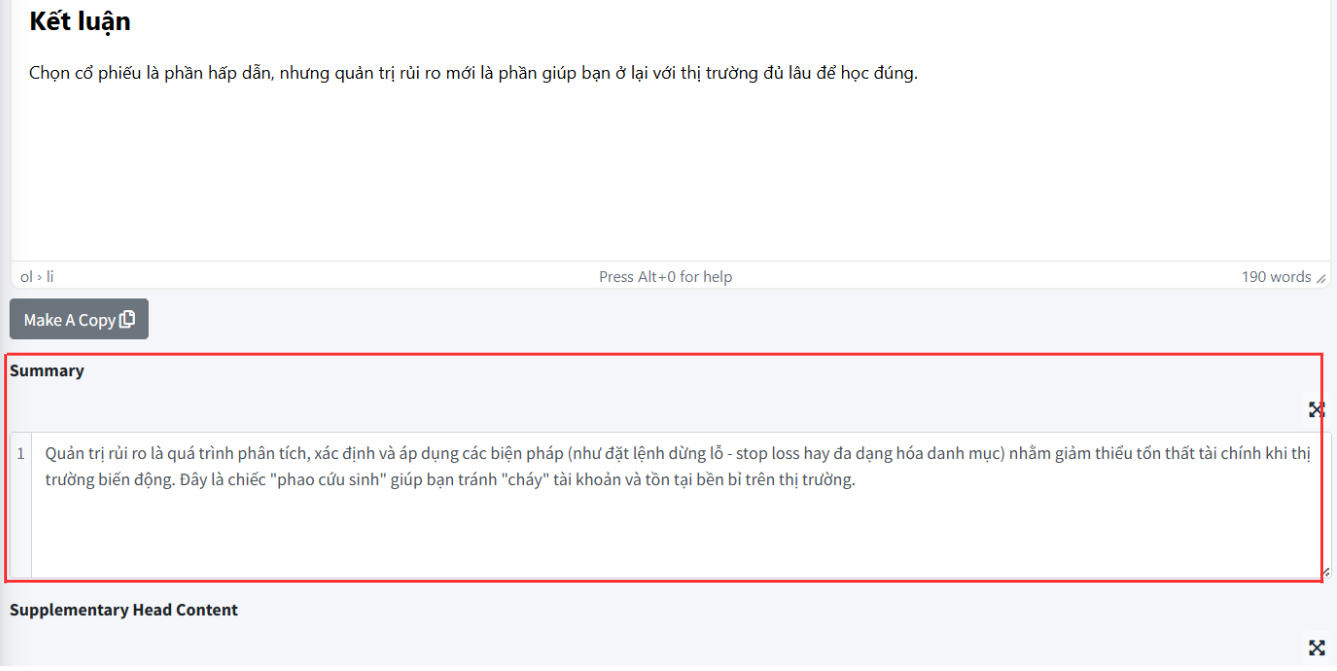Click the Kết luận heading in the editor
The width and height of the screenshot is (1337, 671).
tap(80, 20)
